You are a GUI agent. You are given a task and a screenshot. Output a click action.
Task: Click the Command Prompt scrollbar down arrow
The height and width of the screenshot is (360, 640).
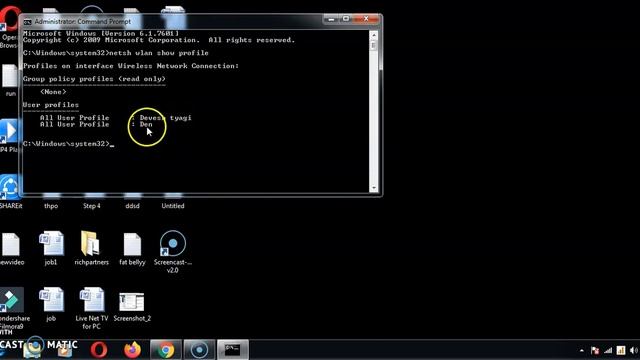point(373,188)
